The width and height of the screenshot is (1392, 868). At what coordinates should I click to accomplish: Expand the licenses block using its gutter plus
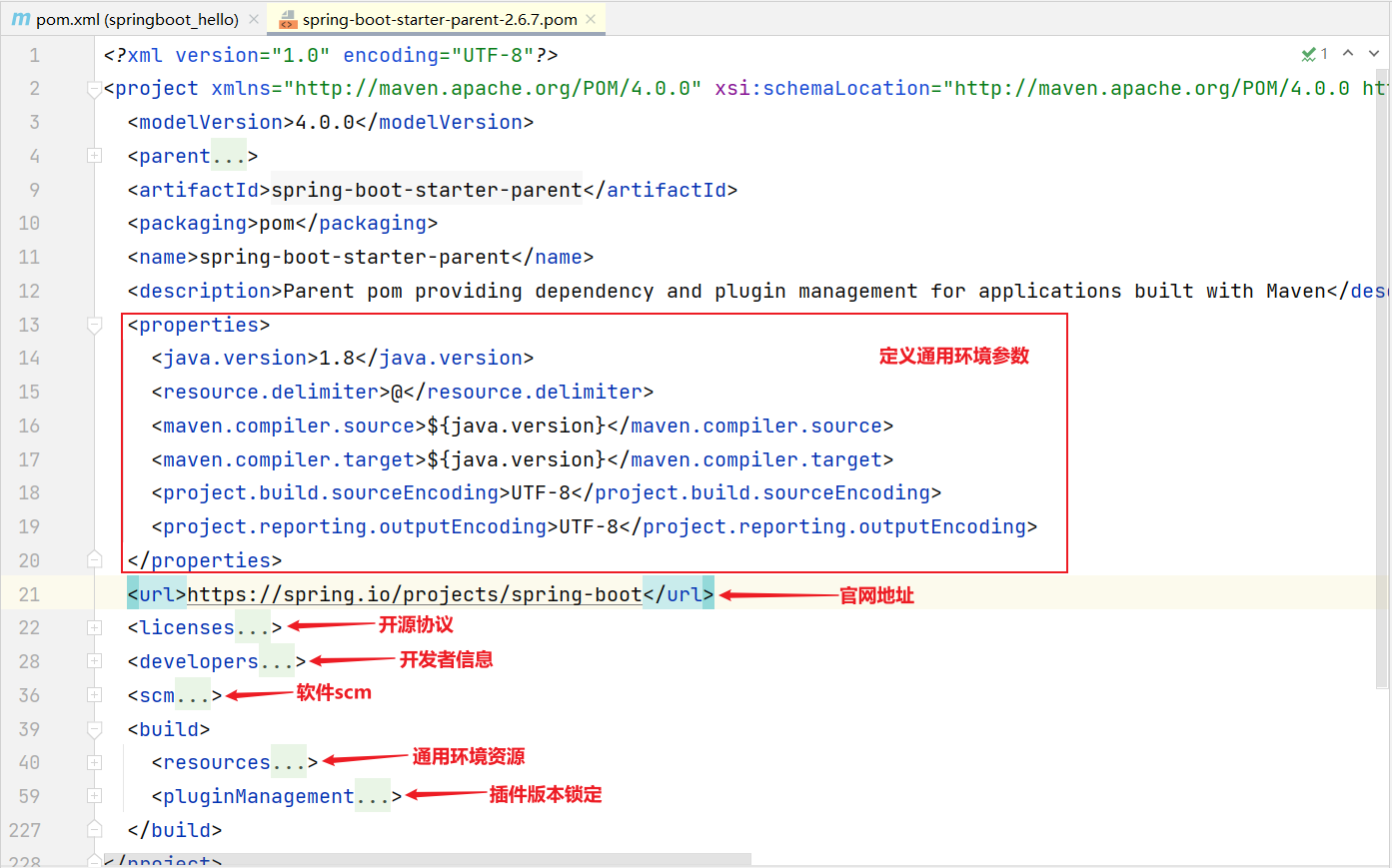pyautogui.click(x=94, y=627)
